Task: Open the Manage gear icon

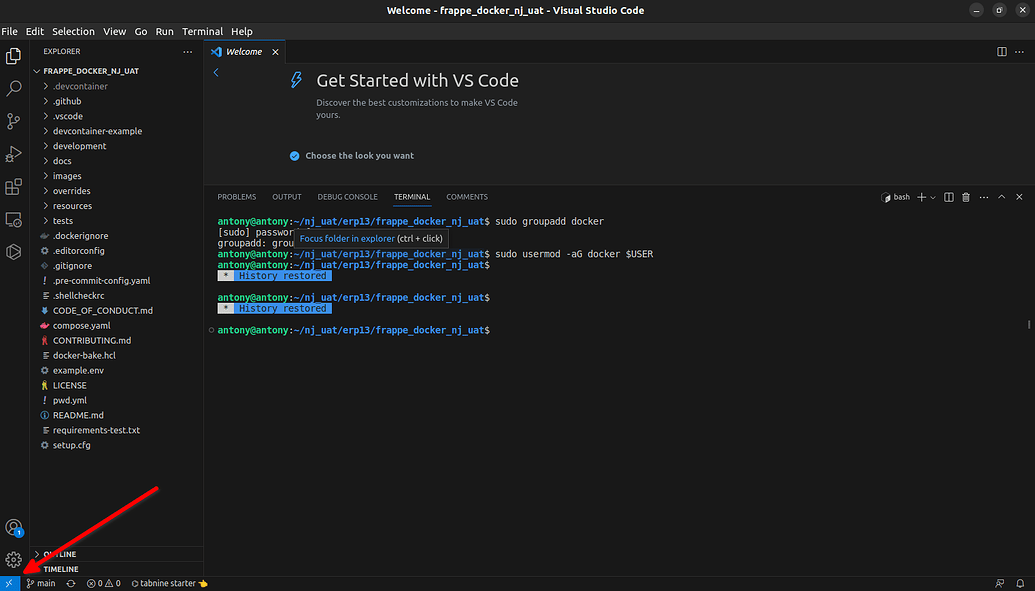Action: 14,559
